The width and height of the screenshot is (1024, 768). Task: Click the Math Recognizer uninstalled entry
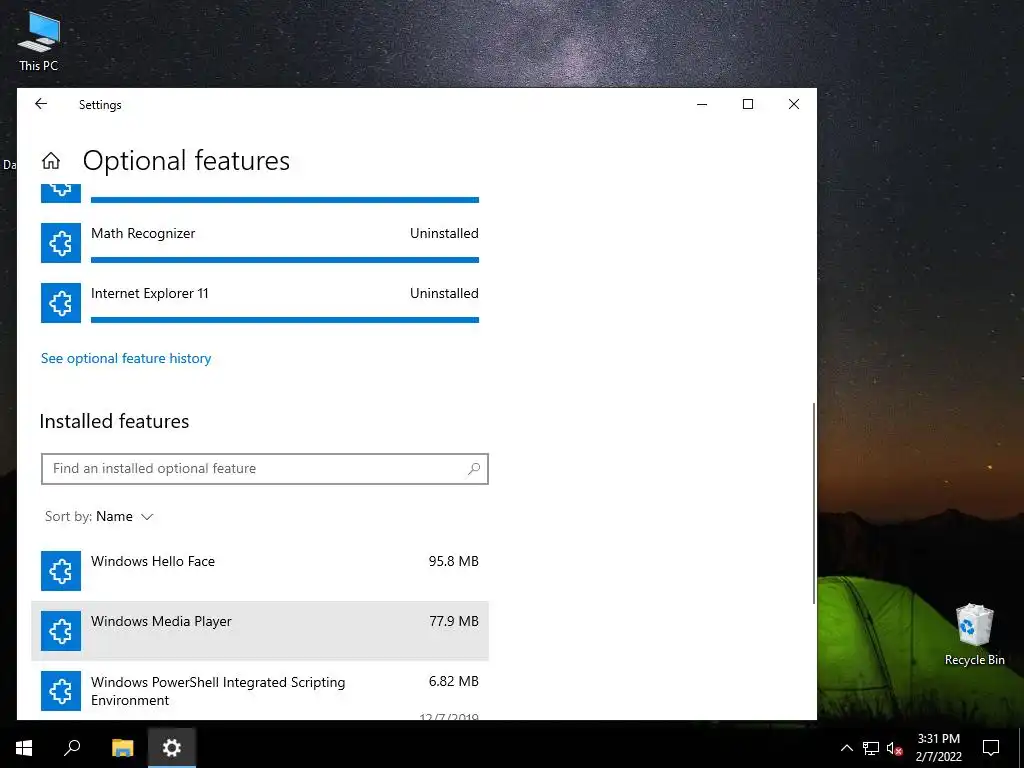260,243
